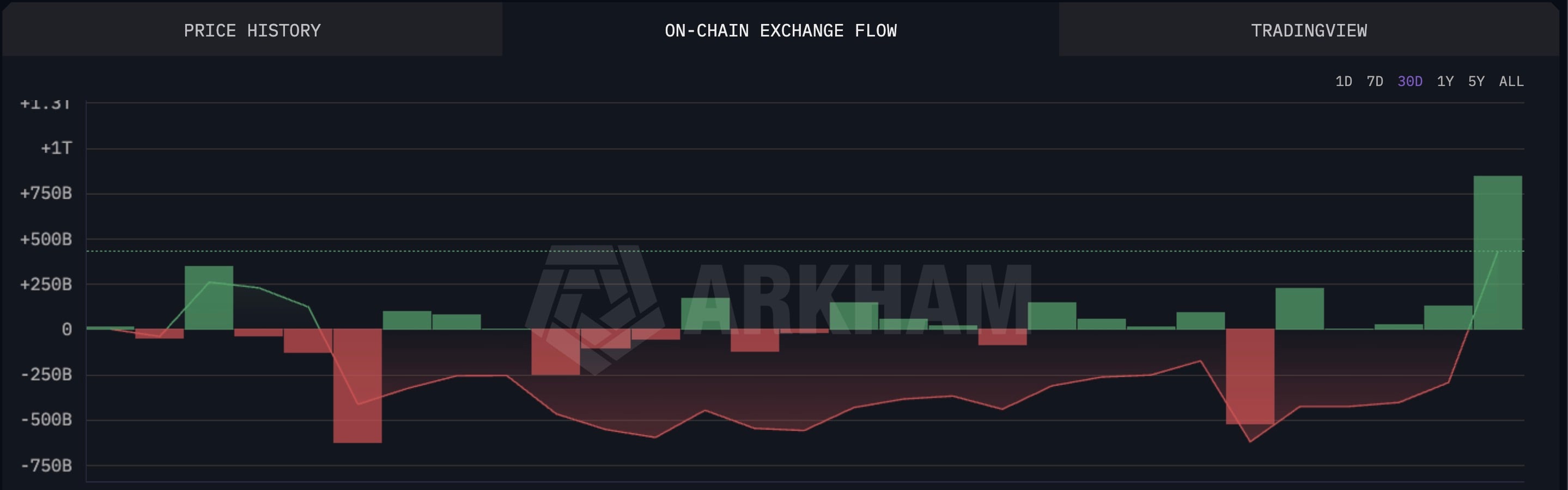This screenshot has width=1568, height=490.
Task: Click the 0 baseline axis label
Action: 66,329
